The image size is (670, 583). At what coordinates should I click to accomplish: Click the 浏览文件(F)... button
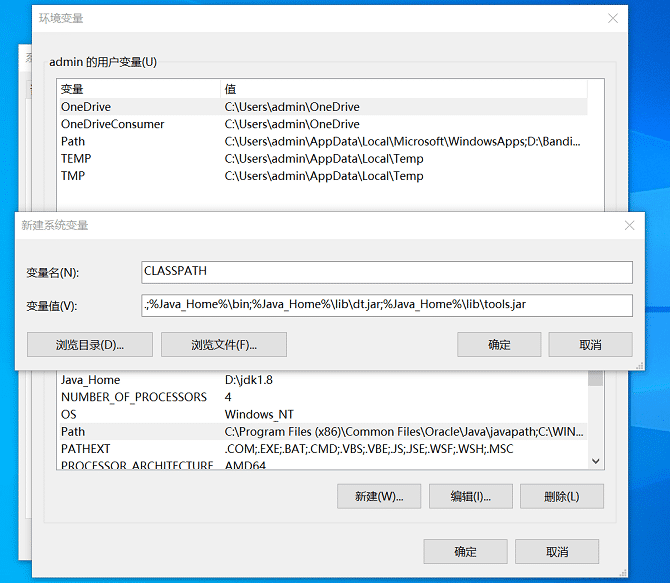224,344
